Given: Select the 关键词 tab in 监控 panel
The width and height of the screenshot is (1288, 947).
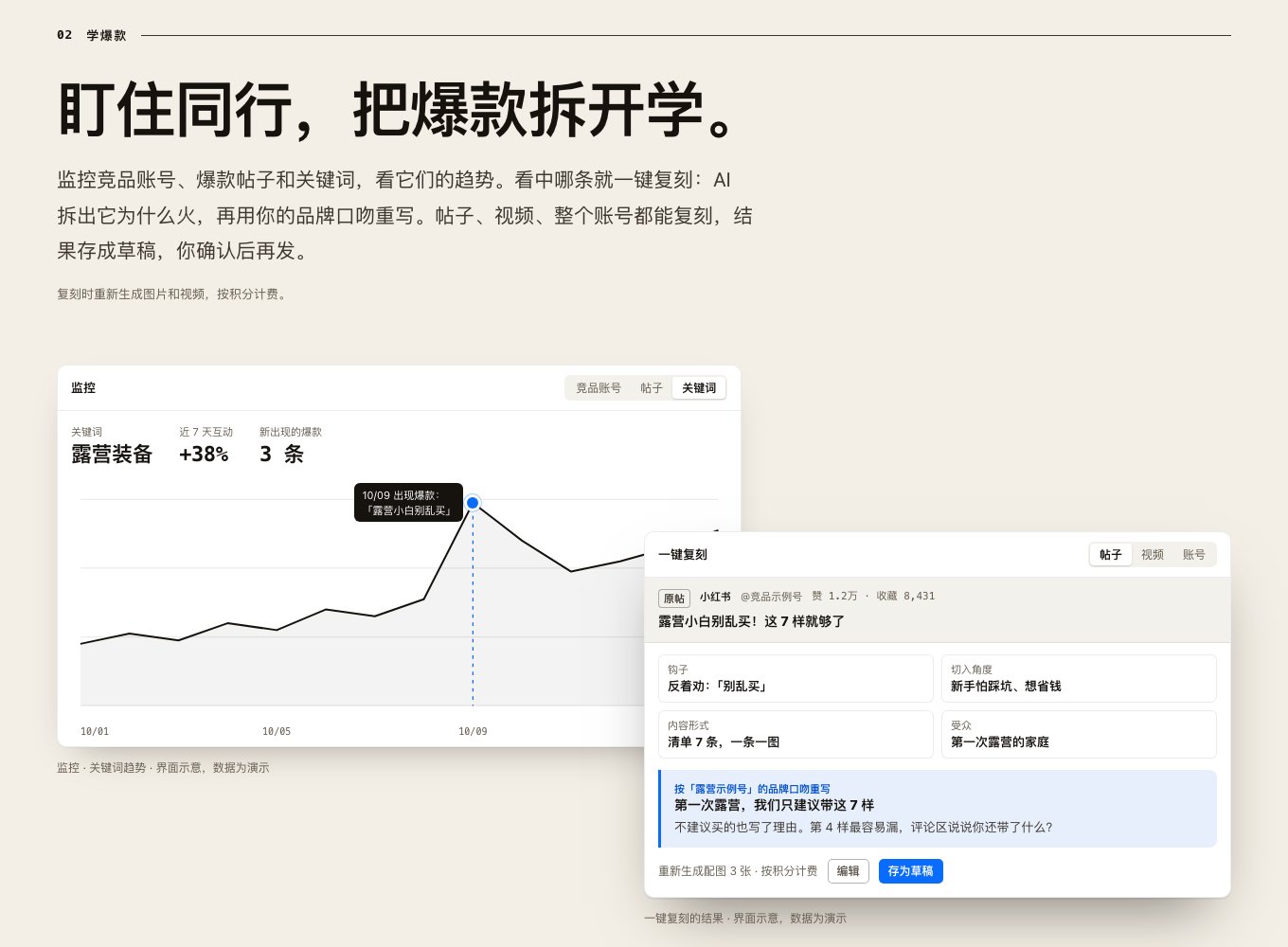Looking at the screenshot, I should [x=699, y=388].
